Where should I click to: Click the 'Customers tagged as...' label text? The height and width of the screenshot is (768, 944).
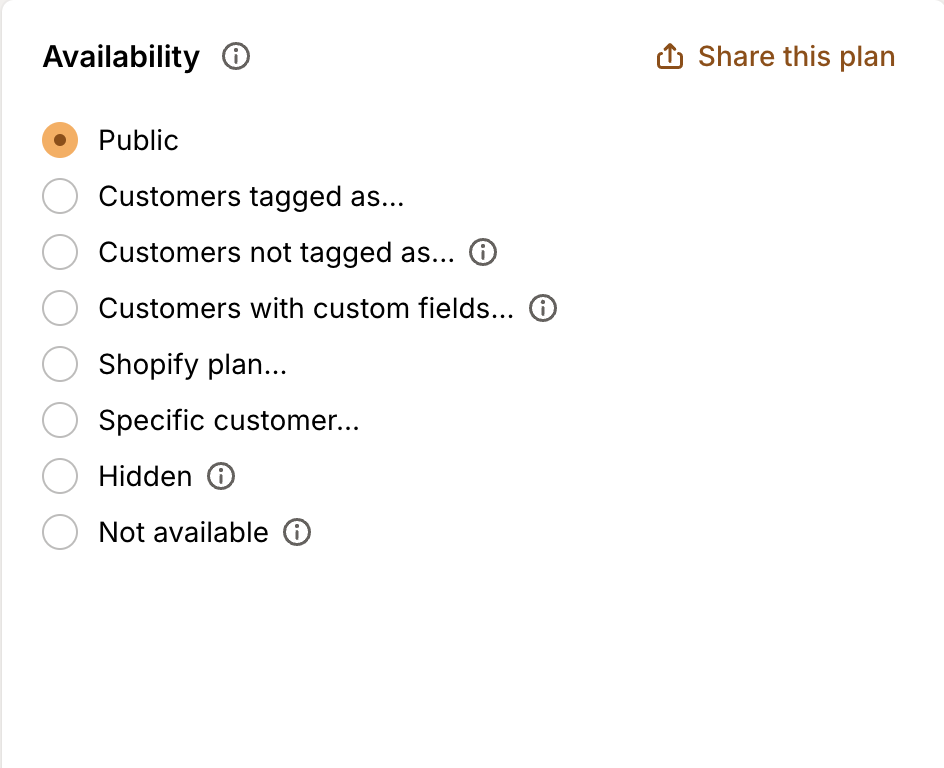tap(251, 197)
